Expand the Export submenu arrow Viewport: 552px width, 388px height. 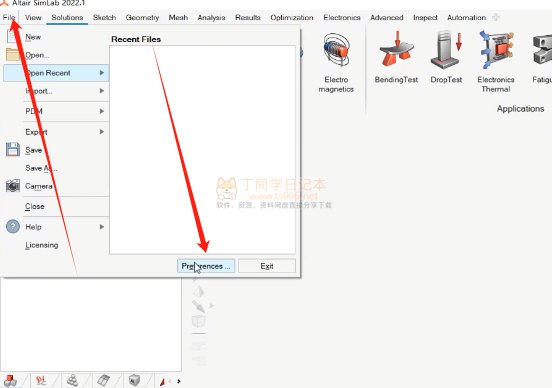(x=102, y=132)
